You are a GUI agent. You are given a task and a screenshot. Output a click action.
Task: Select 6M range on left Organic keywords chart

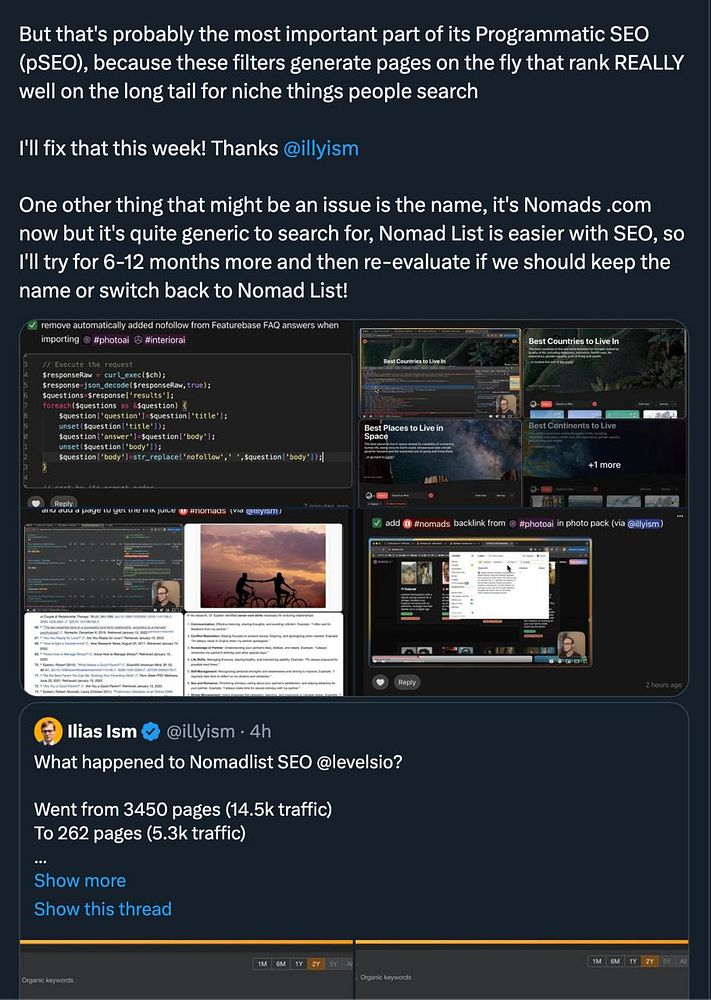point(281,964)
